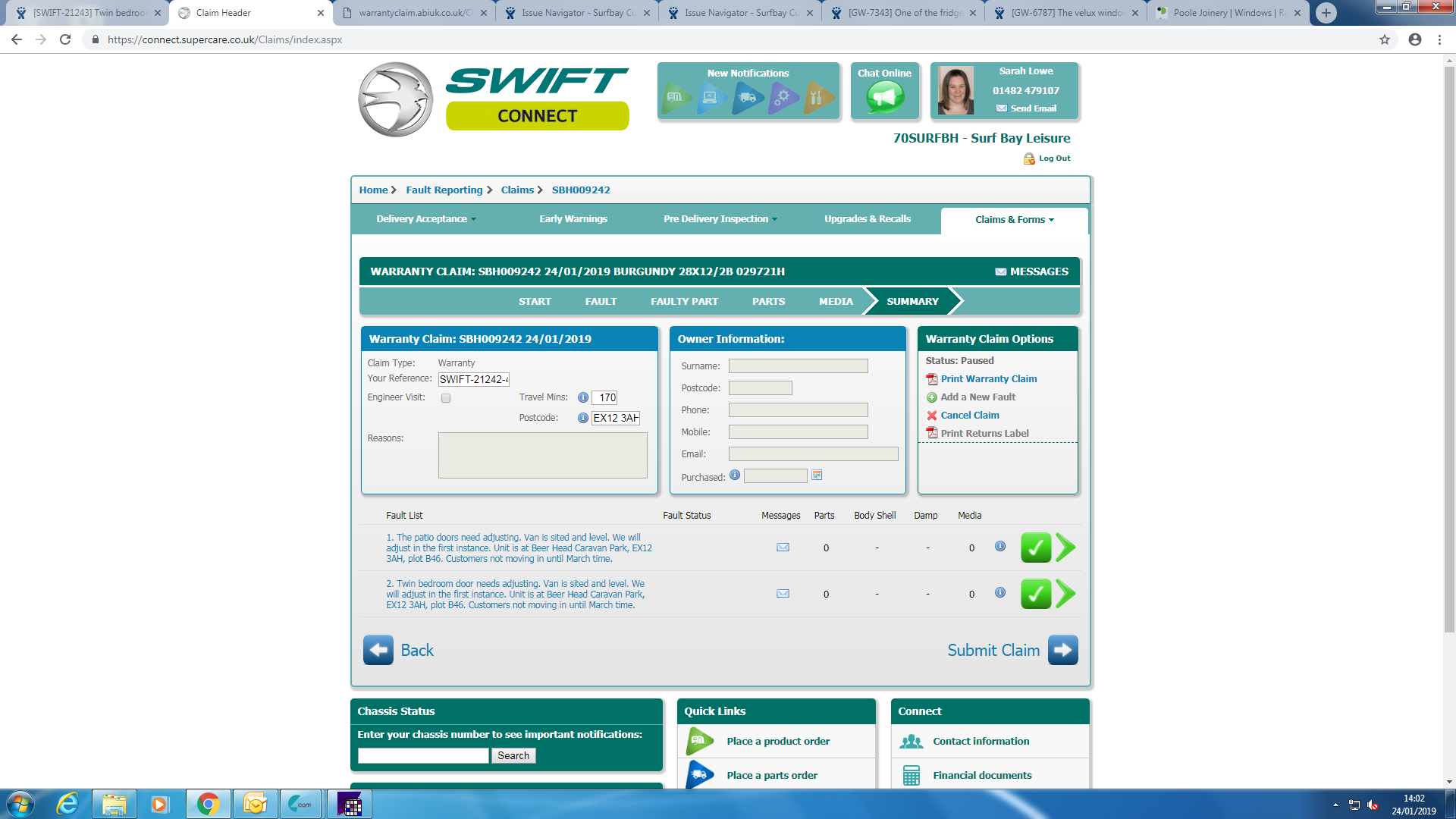Click info icon on twin bedroom door fault
Screen dimensions: 1456x819
(1000, 592)
